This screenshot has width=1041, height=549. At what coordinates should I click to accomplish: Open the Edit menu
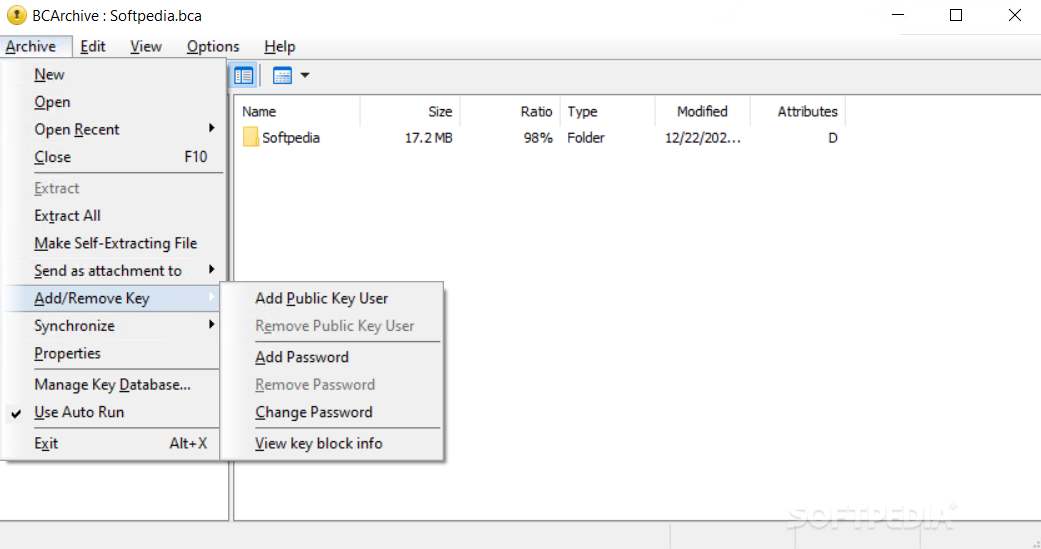[x=93, y=46]
